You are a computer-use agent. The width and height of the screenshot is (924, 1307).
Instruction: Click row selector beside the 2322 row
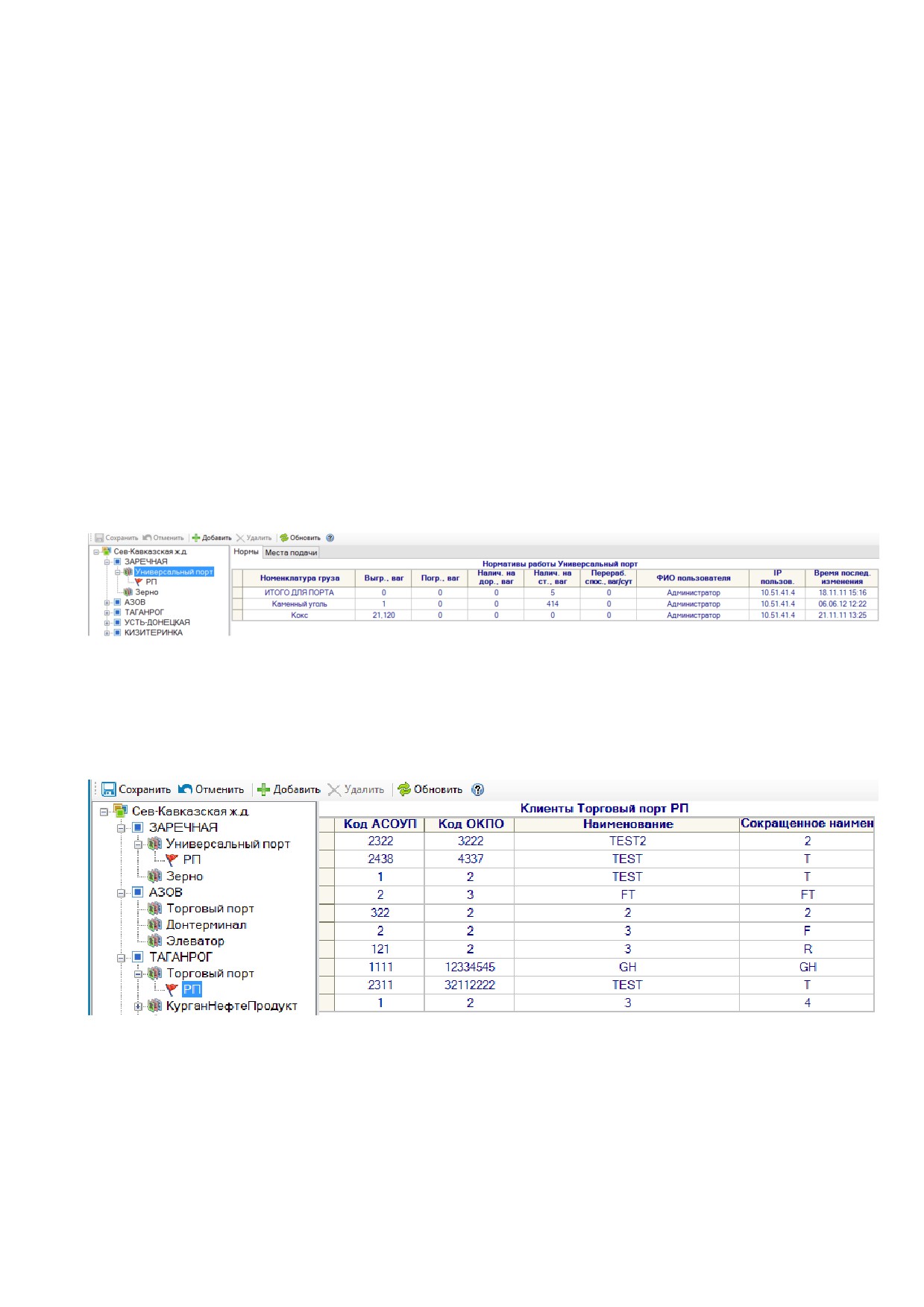(x=327, y=841)
